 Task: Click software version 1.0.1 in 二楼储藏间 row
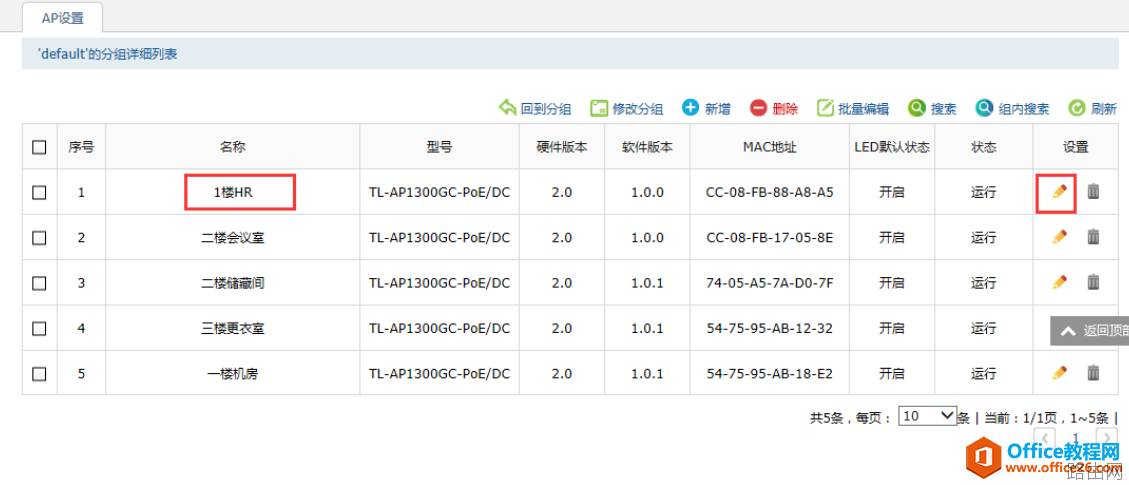click(x=647, y=283)
